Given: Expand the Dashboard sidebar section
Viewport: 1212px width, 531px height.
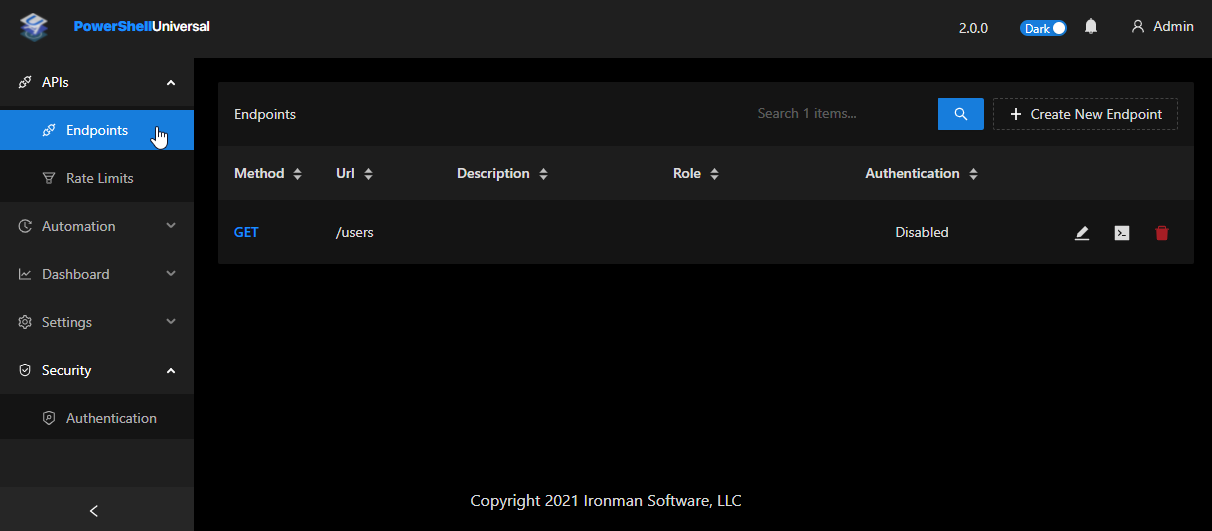Looking at the screenshot, I should [x=96, y=274].
